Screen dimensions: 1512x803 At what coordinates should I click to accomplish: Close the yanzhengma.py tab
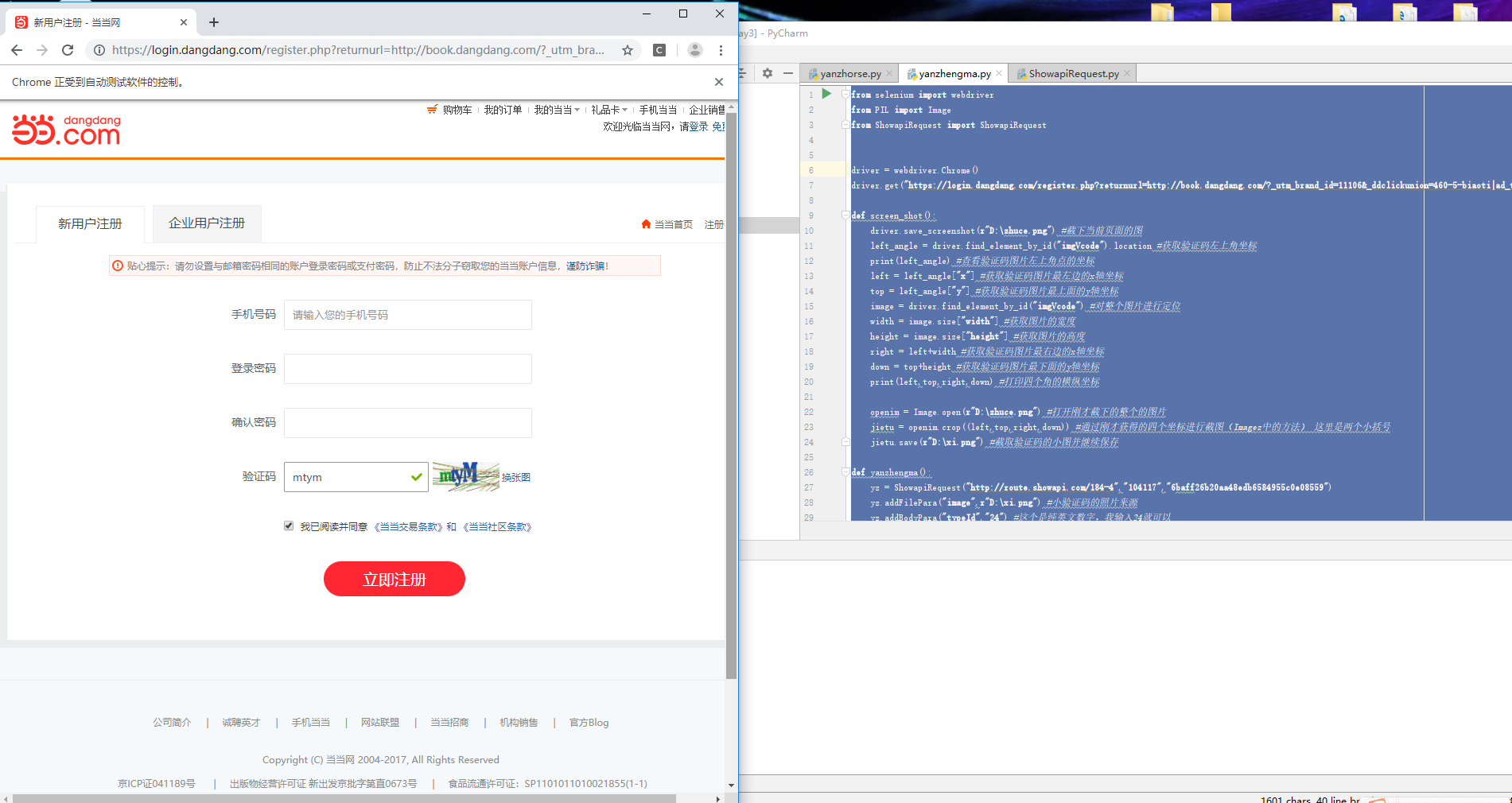tap(999, 74)
